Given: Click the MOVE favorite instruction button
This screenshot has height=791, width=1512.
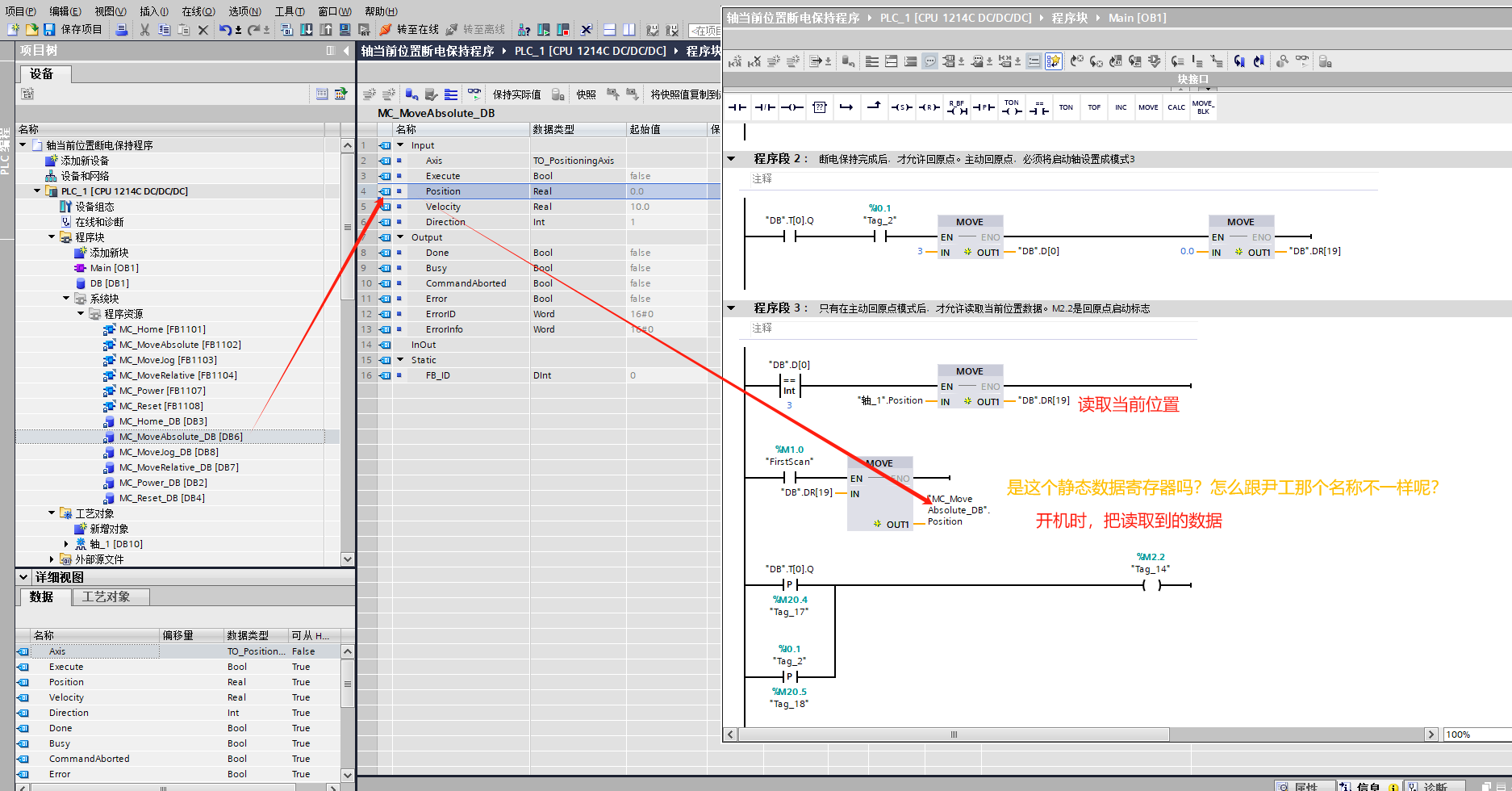Looking at the screenshot, I should click(1148, 107).
